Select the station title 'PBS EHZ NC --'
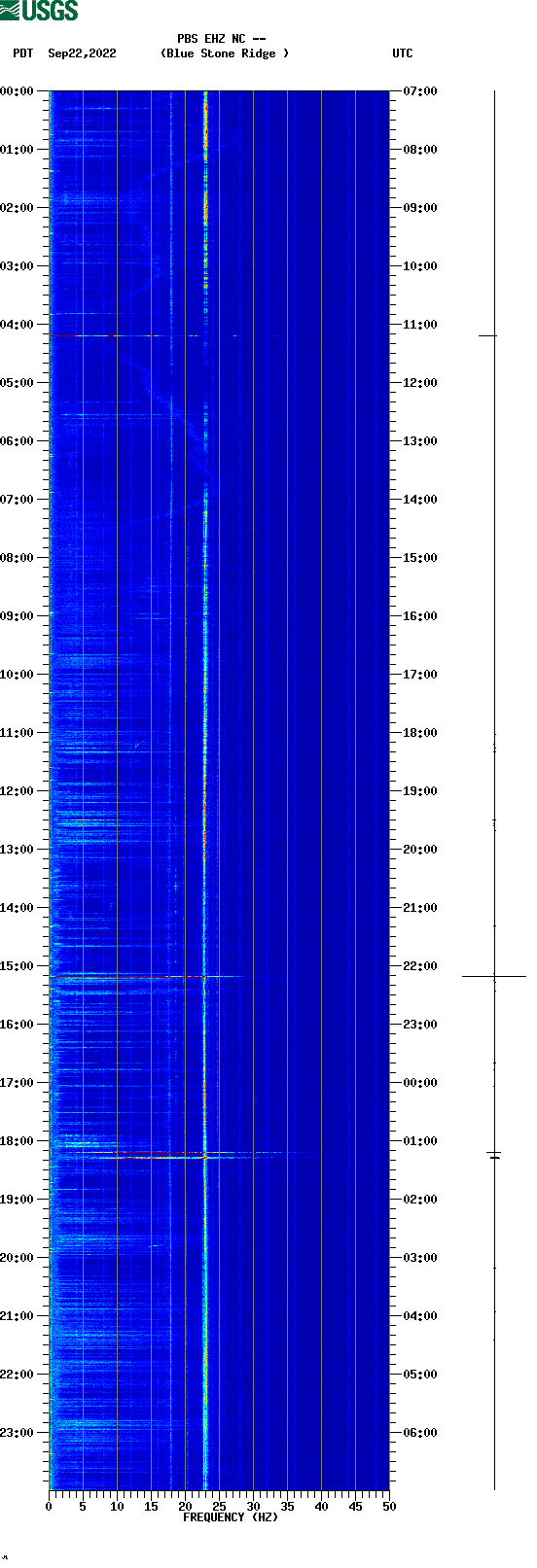537x1568 pixels. tap(222, 40)
